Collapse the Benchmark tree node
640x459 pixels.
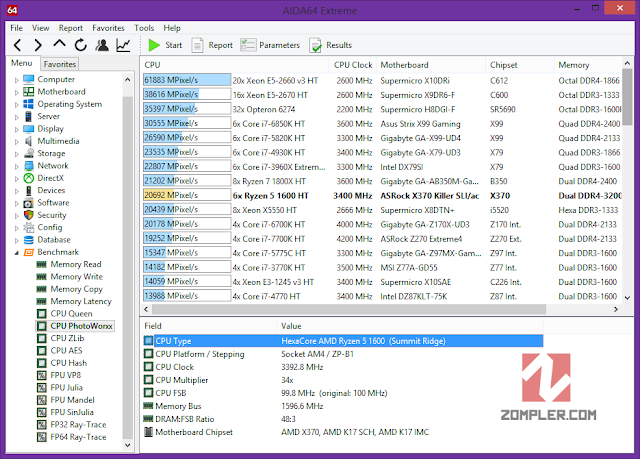coord(16,253)
